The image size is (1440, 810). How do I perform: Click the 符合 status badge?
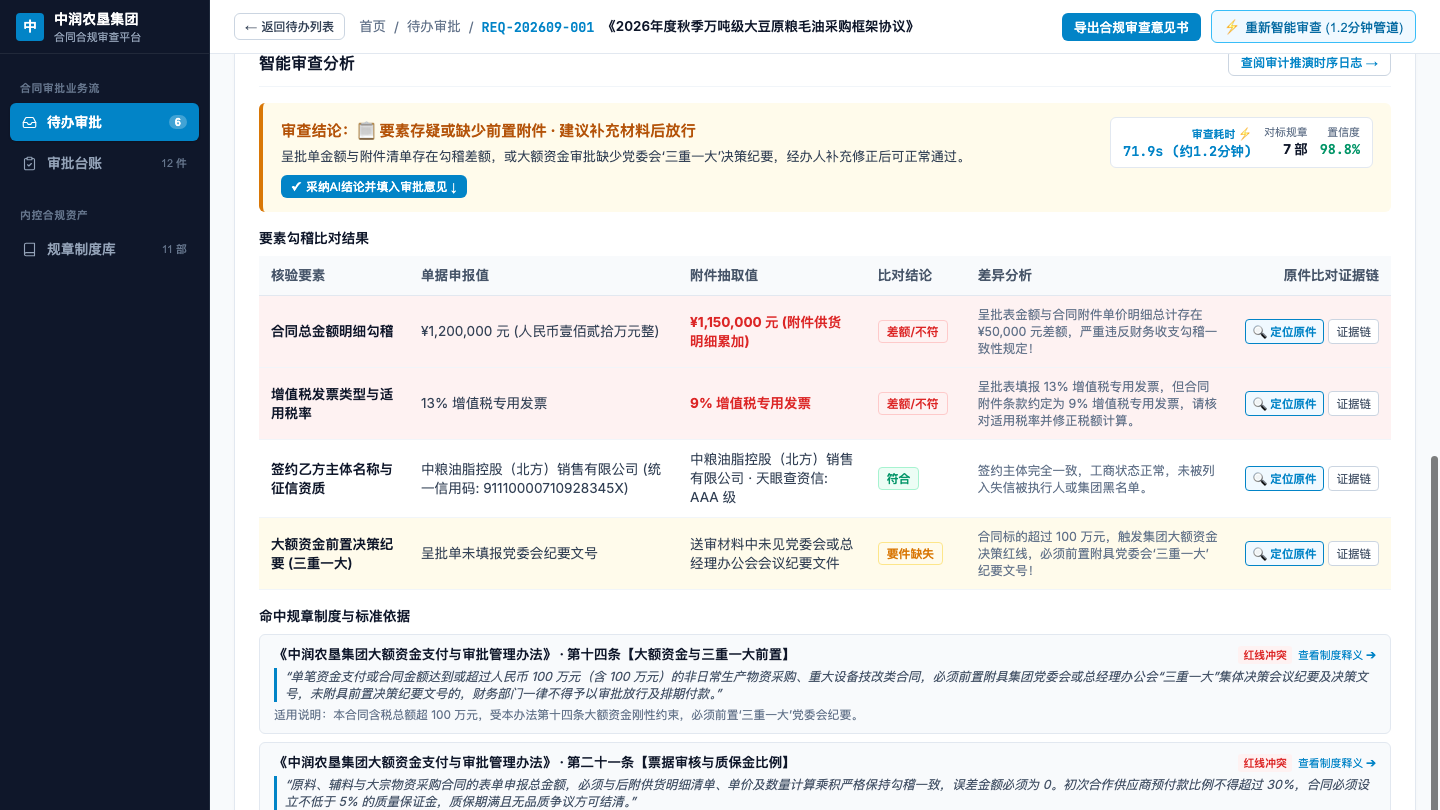[x=898, y=478]
